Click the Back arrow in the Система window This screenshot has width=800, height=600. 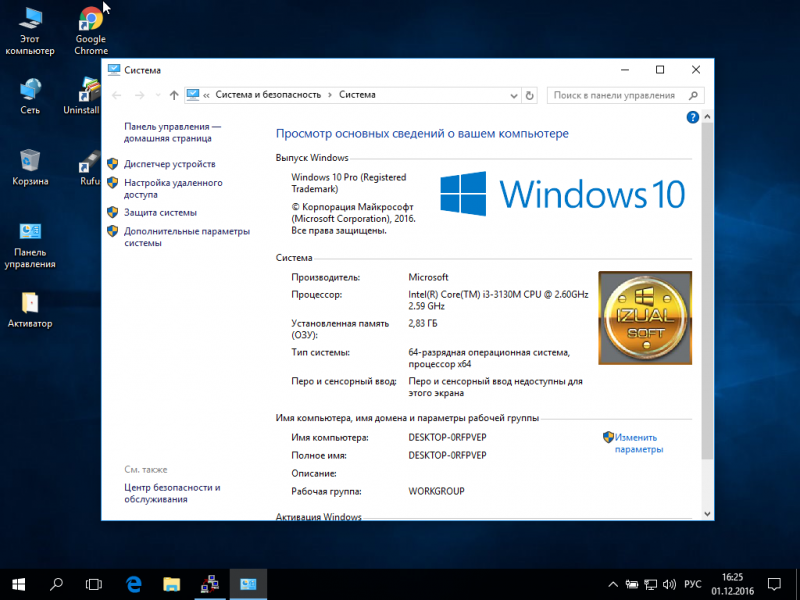117,95
